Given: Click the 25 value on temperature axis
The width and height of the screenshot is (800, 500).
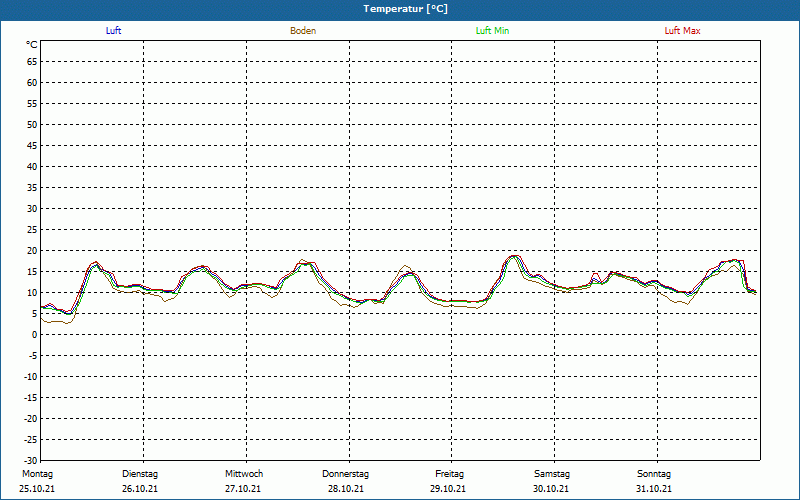Looking at the screenshot, I should 32,230.
